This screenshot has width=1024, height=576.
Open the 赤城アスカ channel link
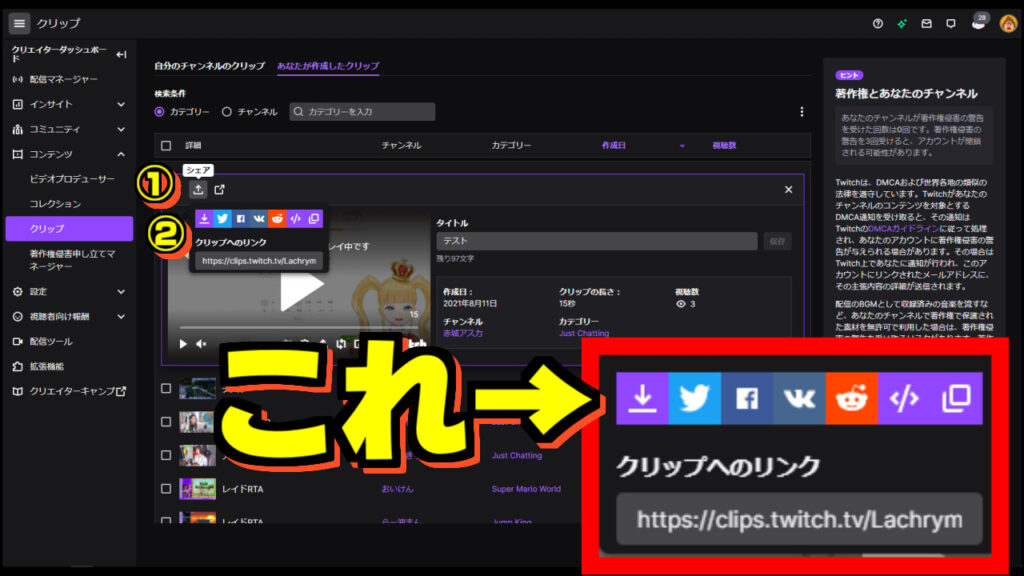tap(463, 333)
